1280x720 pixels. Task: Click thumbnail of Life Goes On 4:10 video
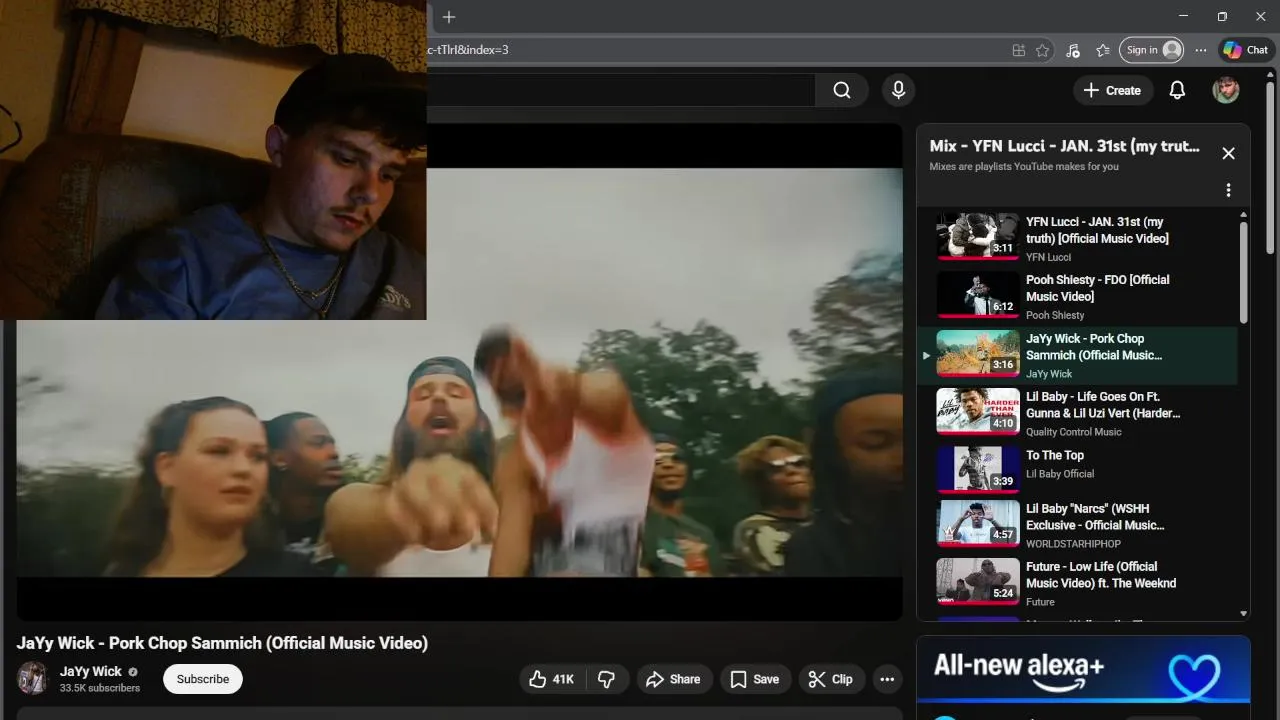977,411
